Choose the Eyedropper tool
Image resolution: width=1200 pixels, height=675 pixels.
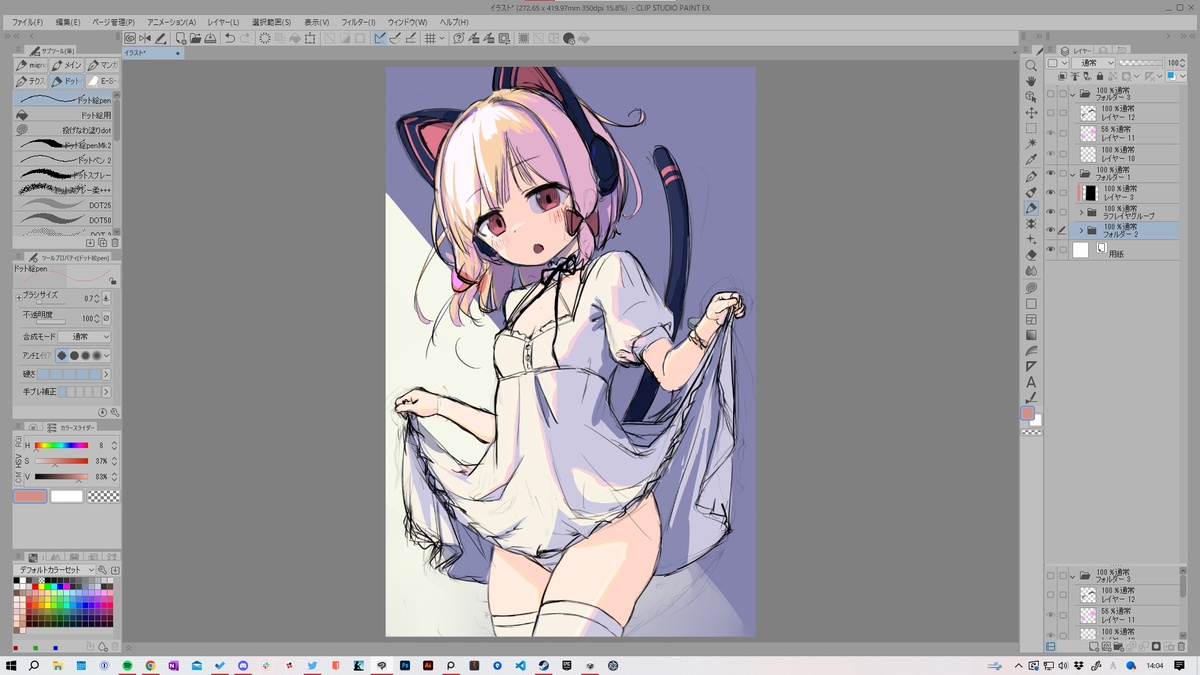[1031, 160]
